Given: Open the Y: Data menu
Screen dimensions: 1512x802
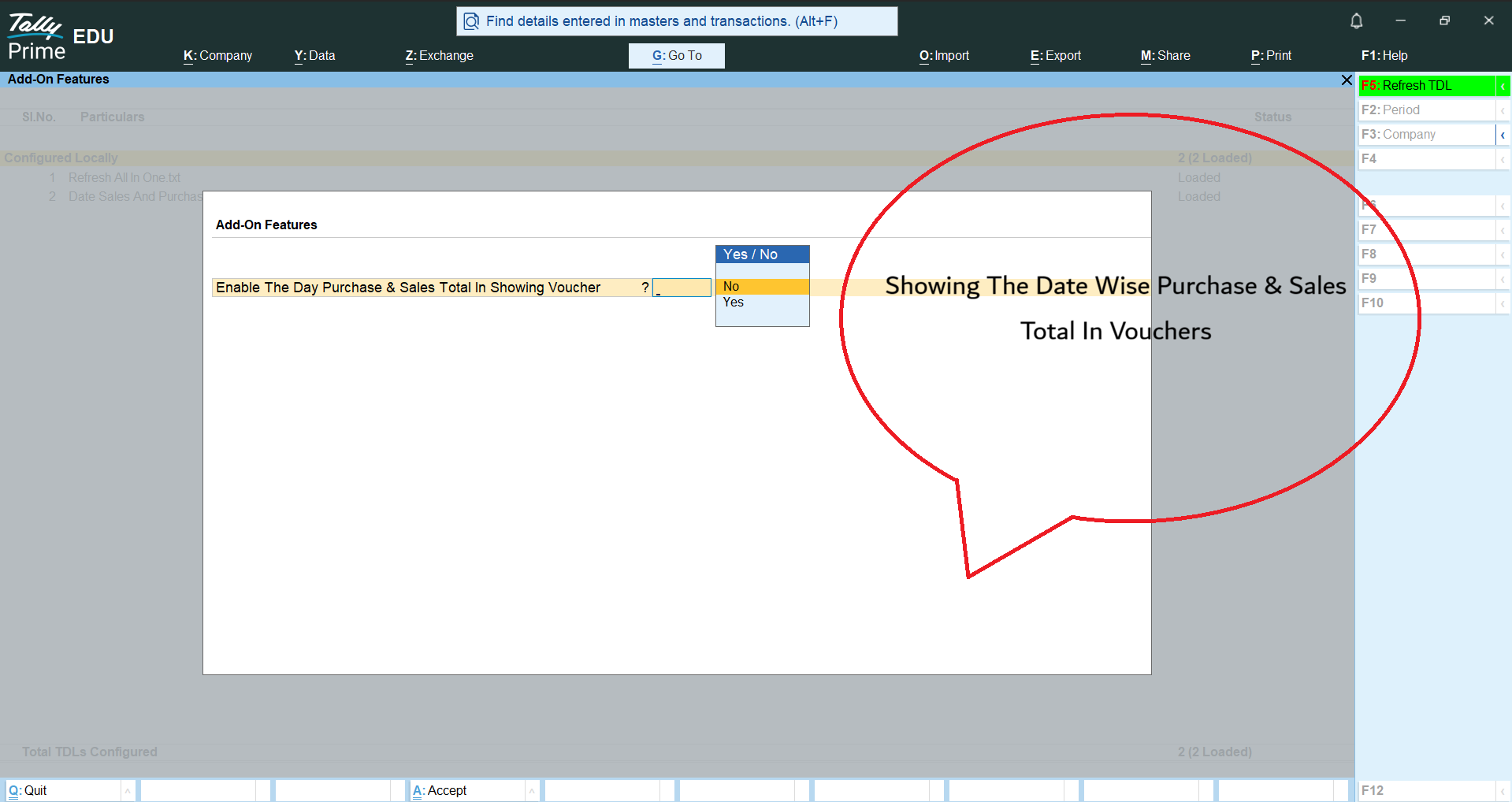Looking at the screenshot, I should pyautogui.click(x=314, y=56).
